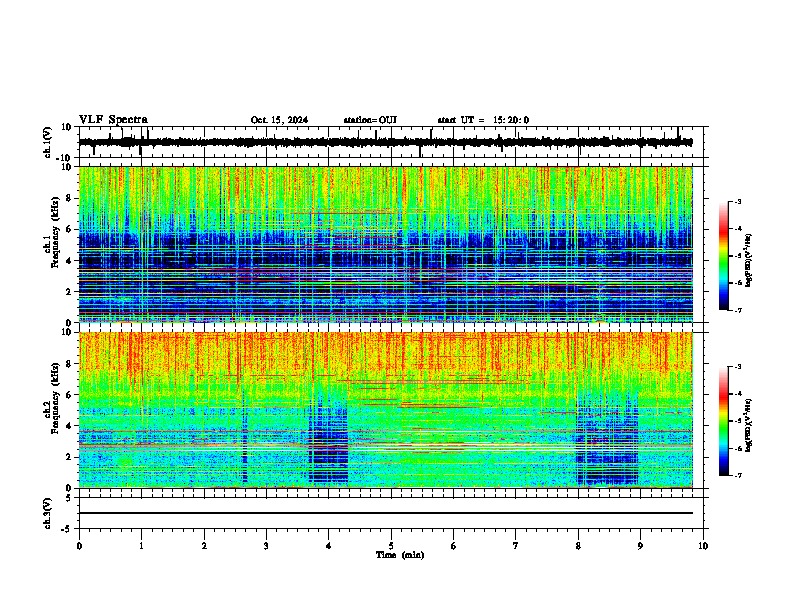Screen dimensions: 792x612
Task: Click the "8" kHz tick on ch.2 spectrogram
Action: (x=70, y=364)
